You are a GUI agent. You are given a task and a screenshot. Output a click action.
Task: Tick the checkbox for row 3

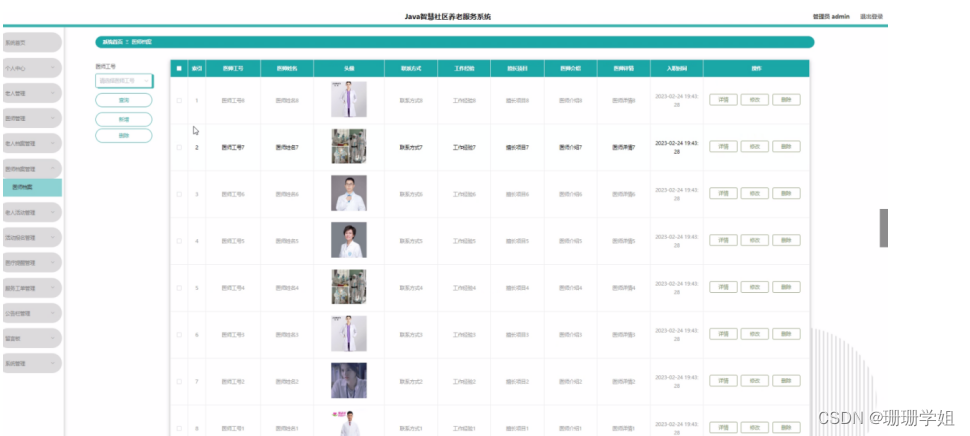coord(179,194)
